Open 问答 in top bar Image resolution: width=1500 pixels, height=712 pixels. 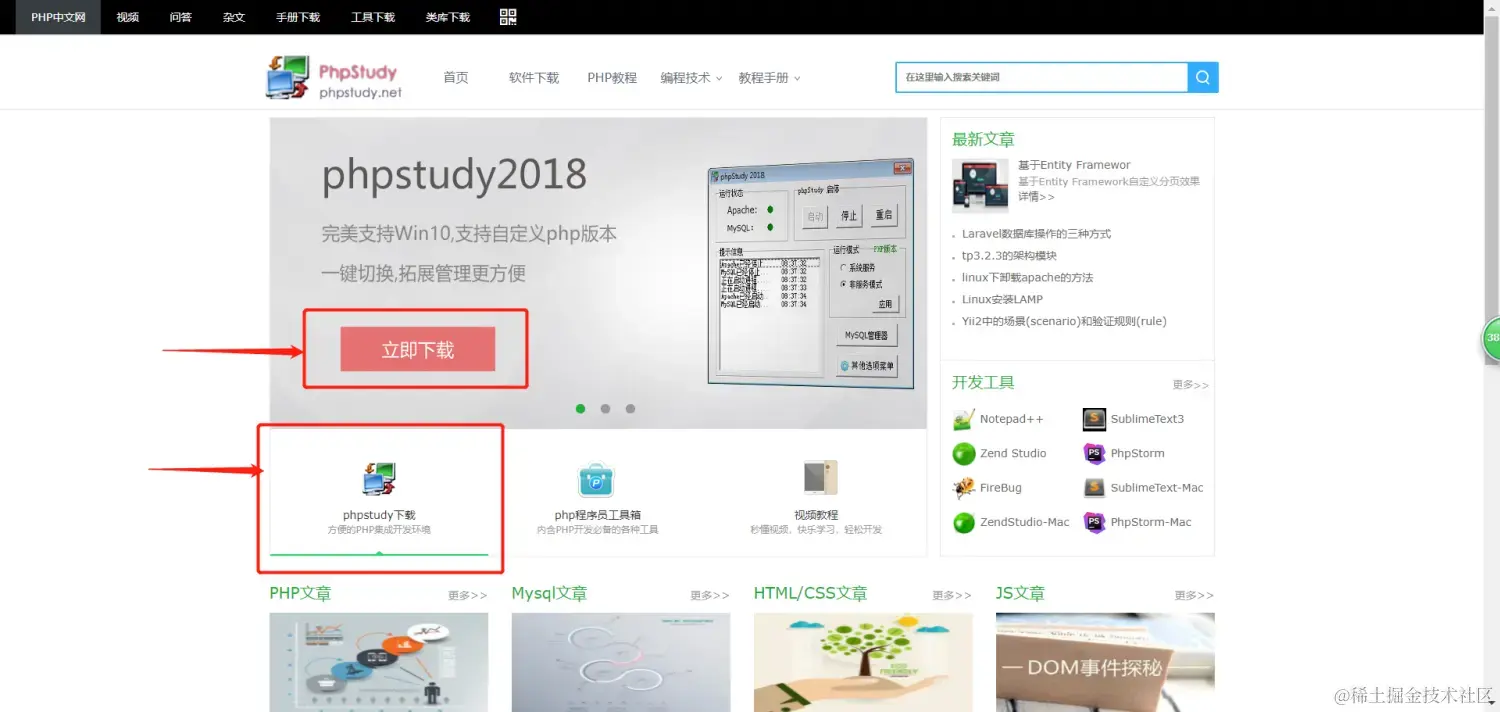pyautogui.click(x=181, y=17)
